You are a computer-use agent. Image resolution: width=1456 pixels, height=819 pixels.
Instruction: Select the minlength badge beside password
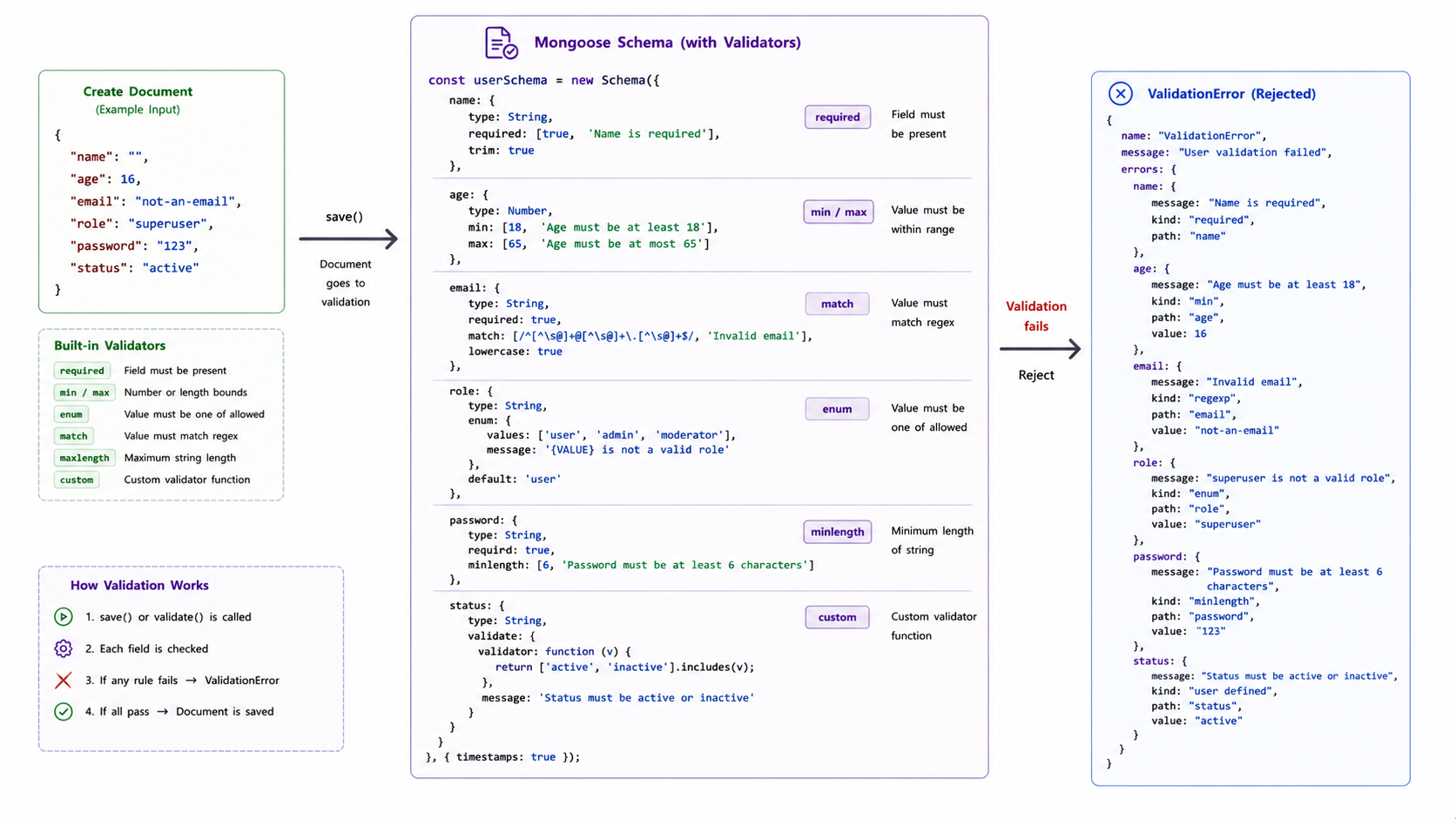(837, 532)
